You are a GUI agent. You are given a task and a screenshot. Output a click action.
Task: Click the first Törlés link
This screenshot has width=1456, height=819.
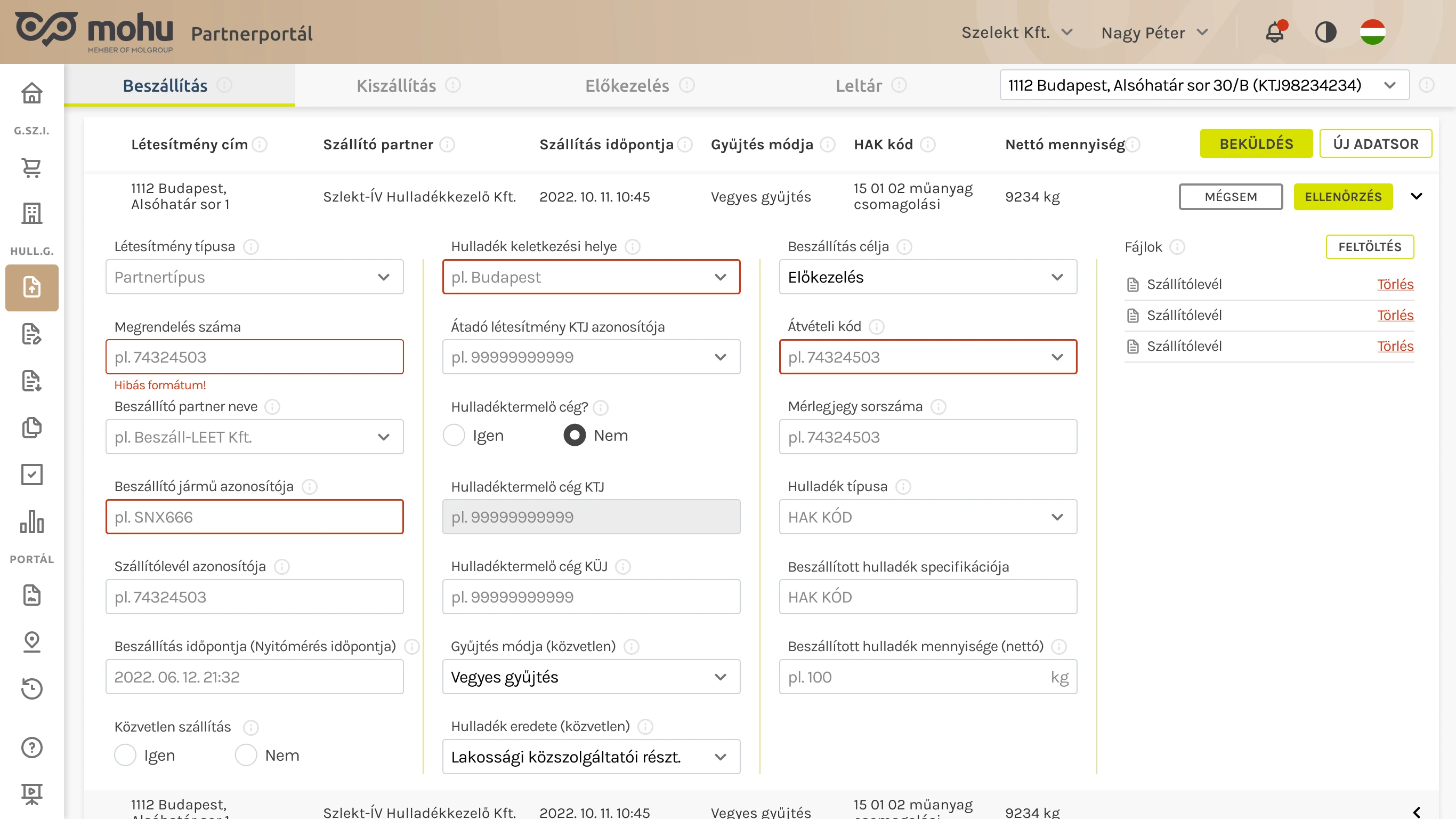click(x=1395, y=284)
